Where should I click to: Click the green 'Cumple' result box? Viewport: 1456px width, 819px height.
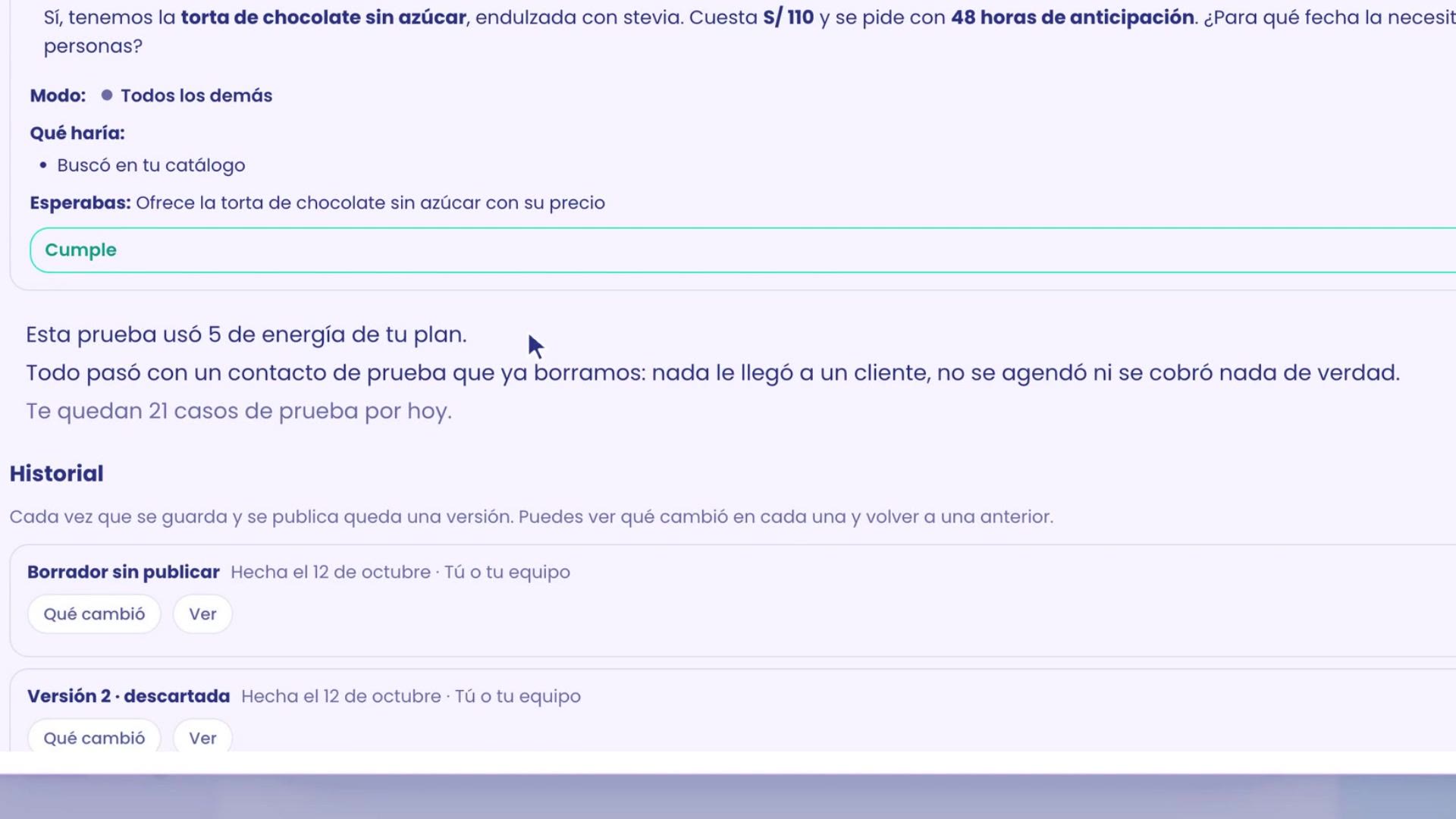[x=743, y=250]
